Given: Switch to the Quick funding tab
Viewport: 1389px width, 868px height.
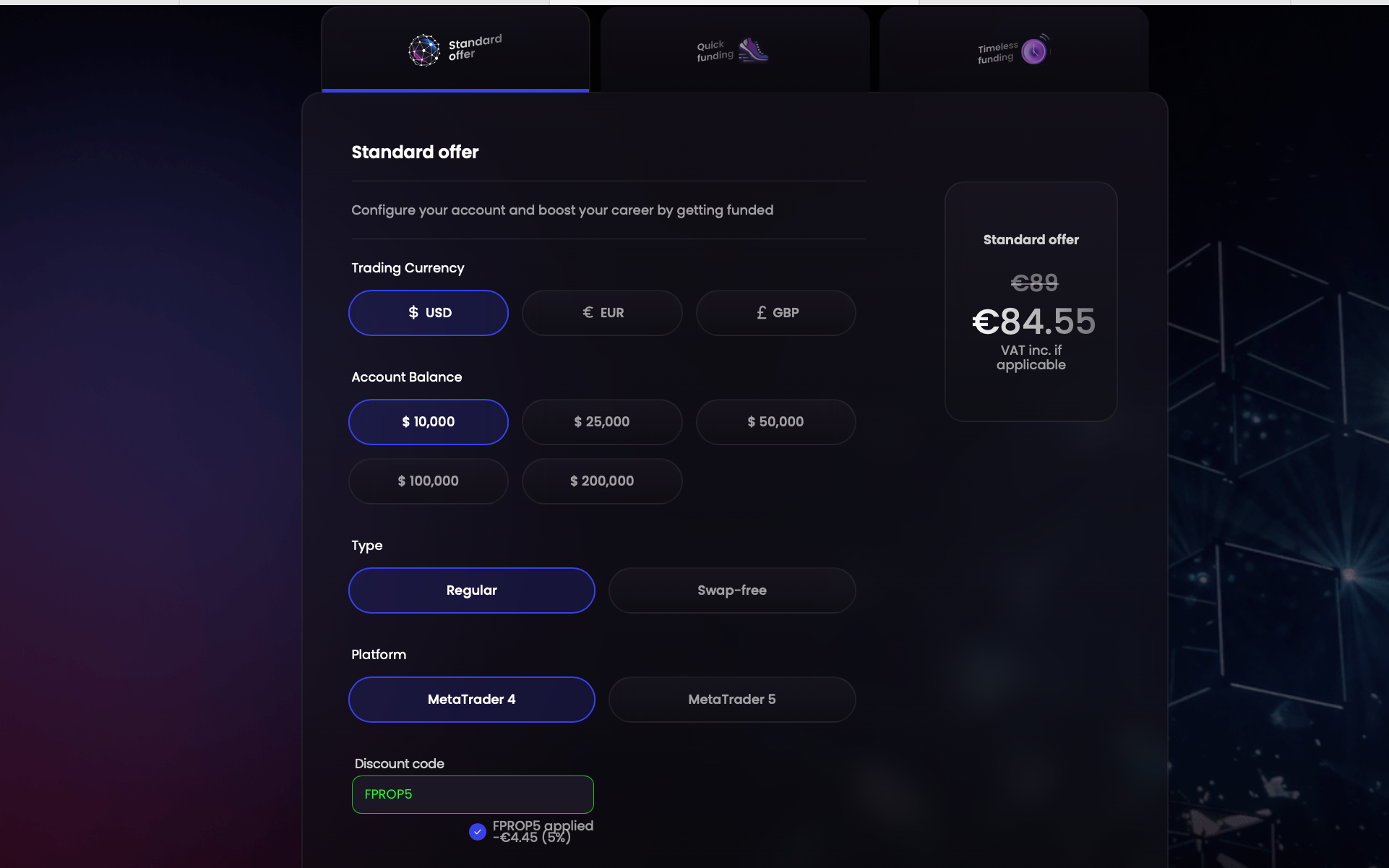Looking at the screenshot, I should tap(734, 51).
